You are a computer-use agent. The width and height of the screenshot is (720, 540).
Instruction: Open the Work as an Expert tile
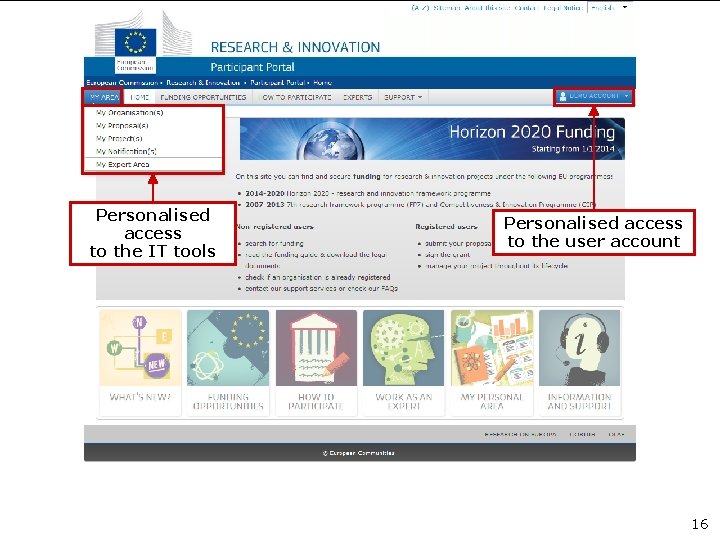[x=404, y=363]
